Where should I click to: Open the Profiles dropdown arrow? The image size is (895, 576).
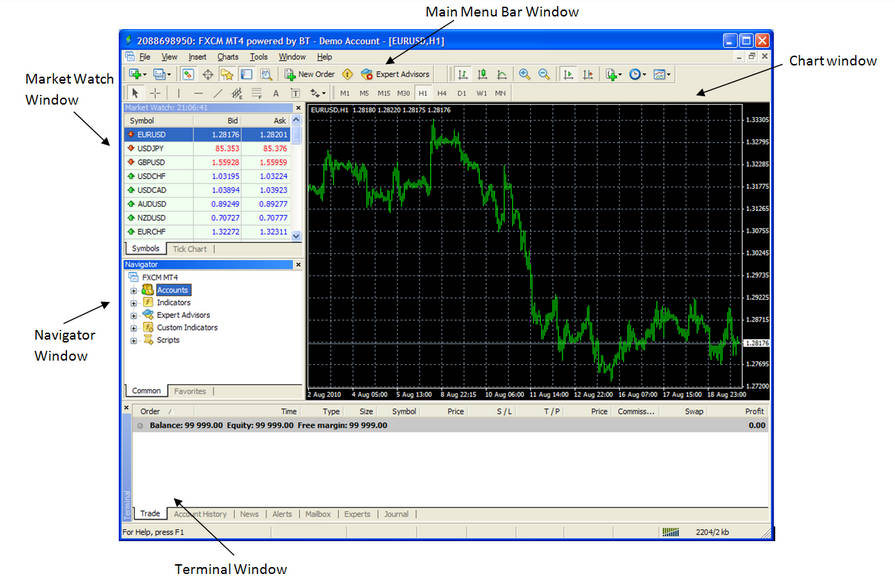(169, 75)
